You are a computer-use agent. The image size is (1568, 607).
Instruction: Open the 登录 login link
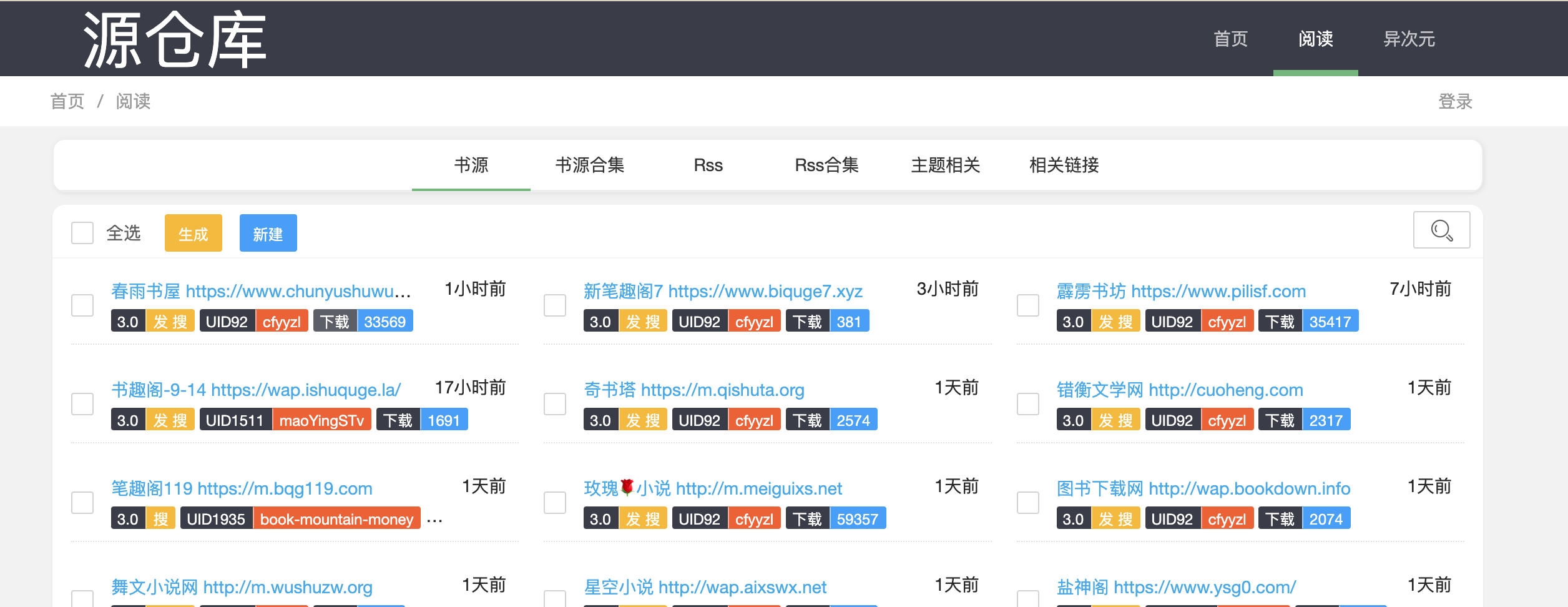(x=1455, y=101)
